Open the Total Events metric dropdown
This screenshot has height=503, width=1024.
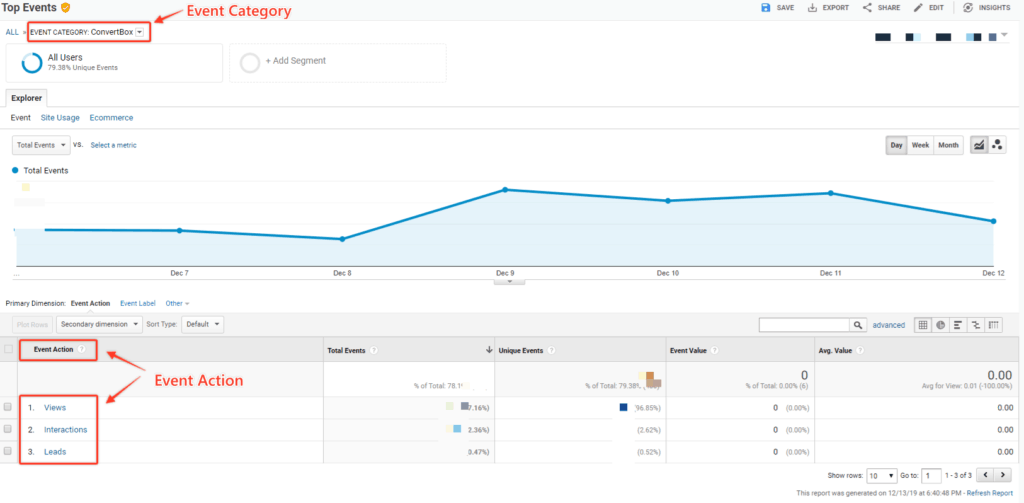[42, 145]
